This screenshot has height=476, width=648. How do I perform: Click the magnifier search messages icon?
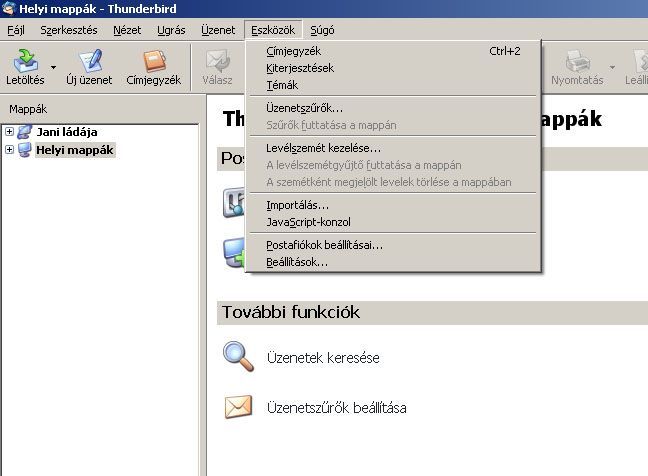pyautogui.click(x=238, y=356)
